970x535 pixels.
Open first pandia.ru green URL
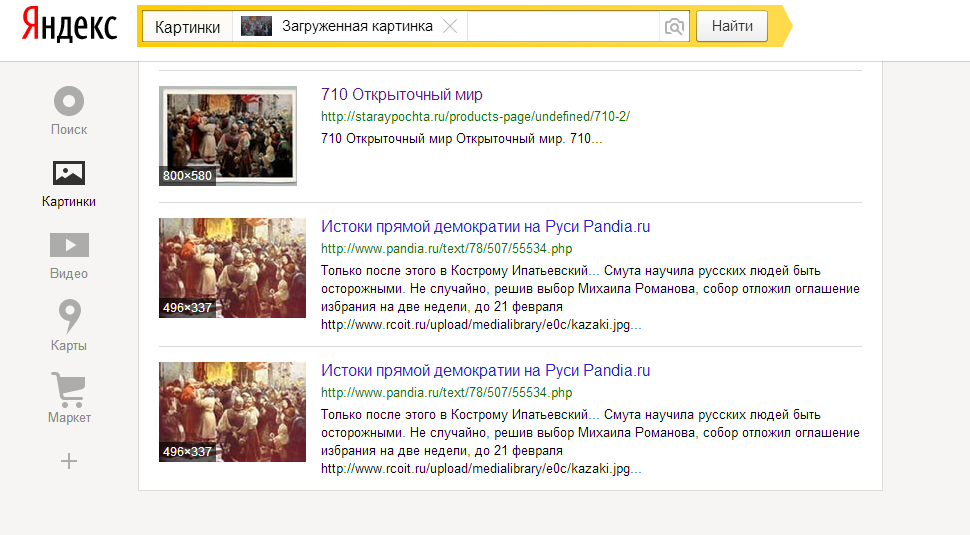click(446, 249)
